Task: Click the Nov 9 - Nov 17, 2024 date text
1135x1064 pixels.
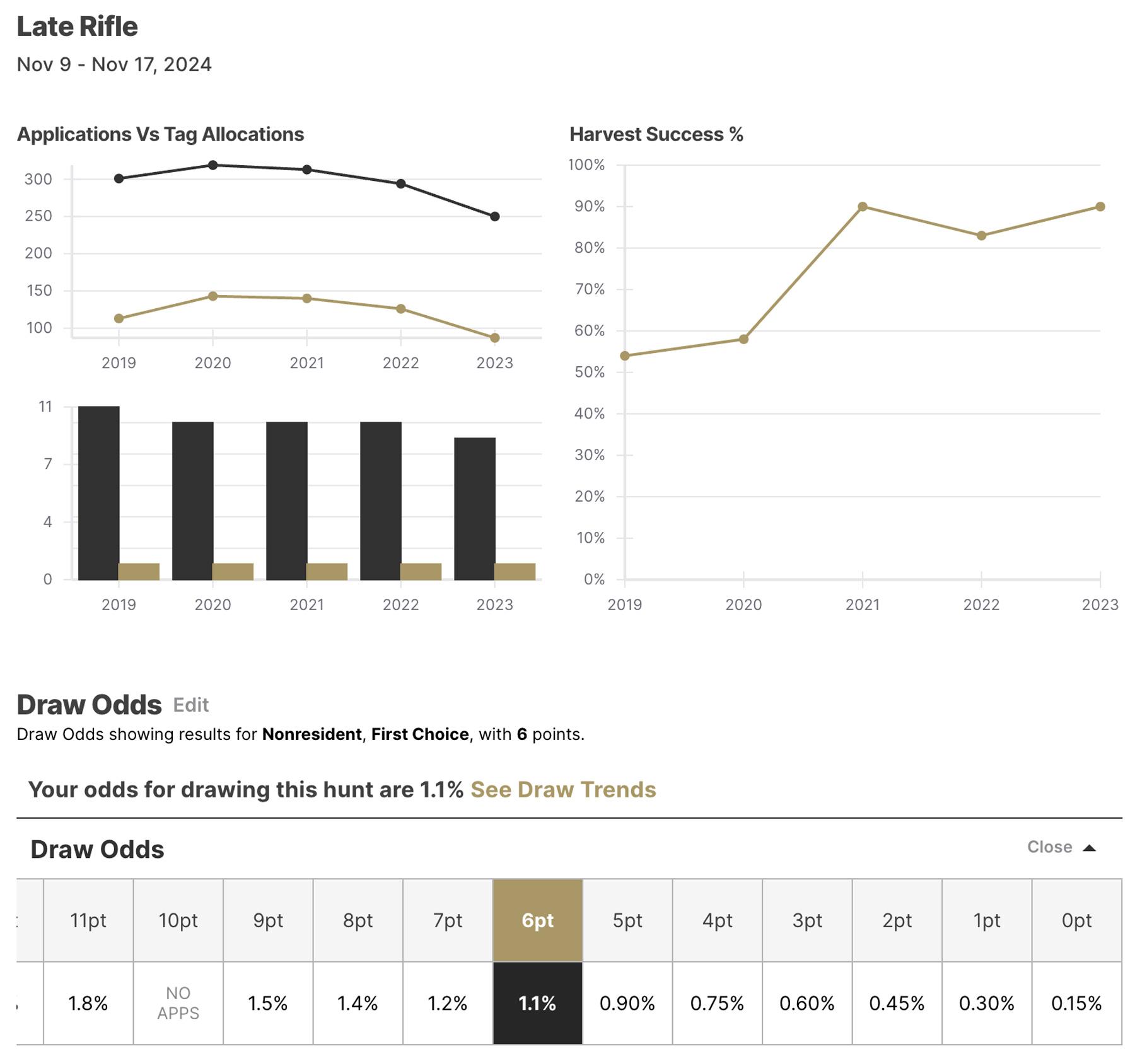Action: (115, 63)
